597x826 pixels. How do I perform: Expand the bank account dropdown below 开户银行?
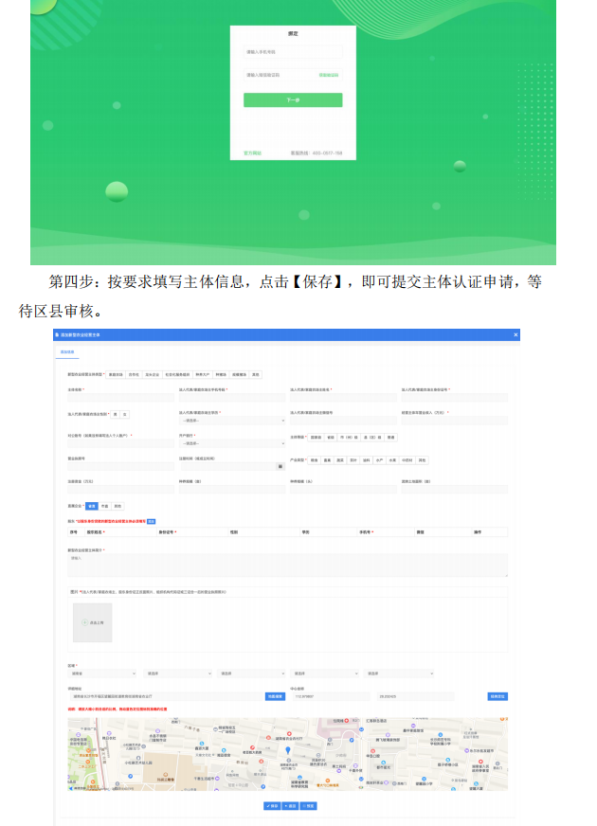(232, 444)
